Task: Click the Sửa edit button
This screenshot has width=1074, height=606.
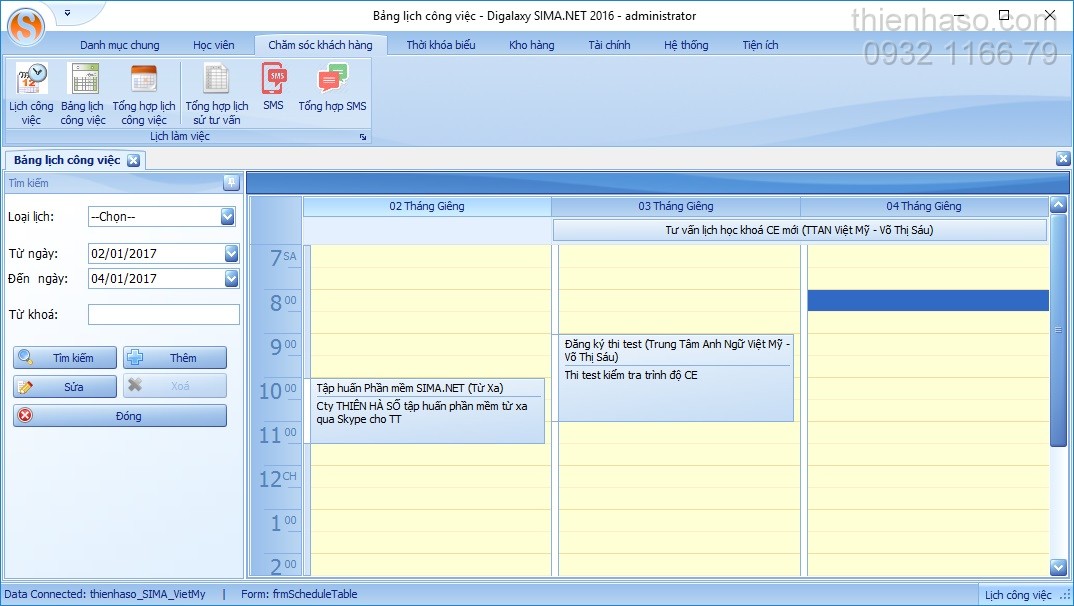Action: pyautogui.click(x=65, y=387)
